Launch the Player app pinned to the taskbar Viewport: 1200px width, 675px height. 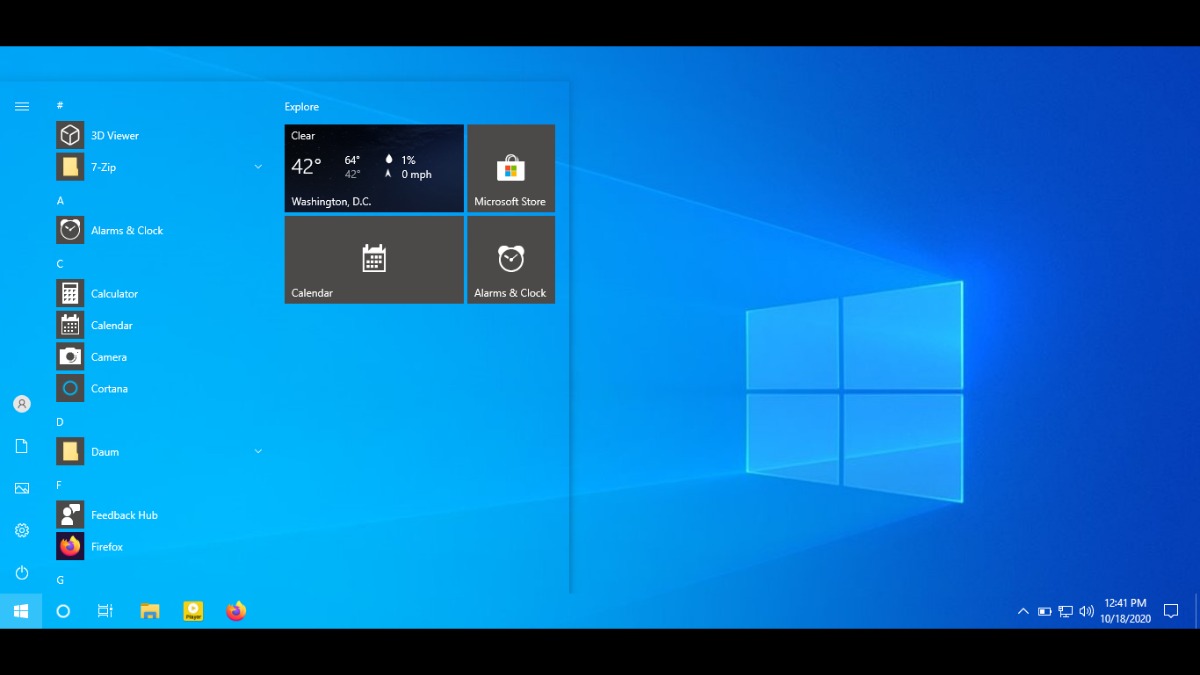point(192,610)
